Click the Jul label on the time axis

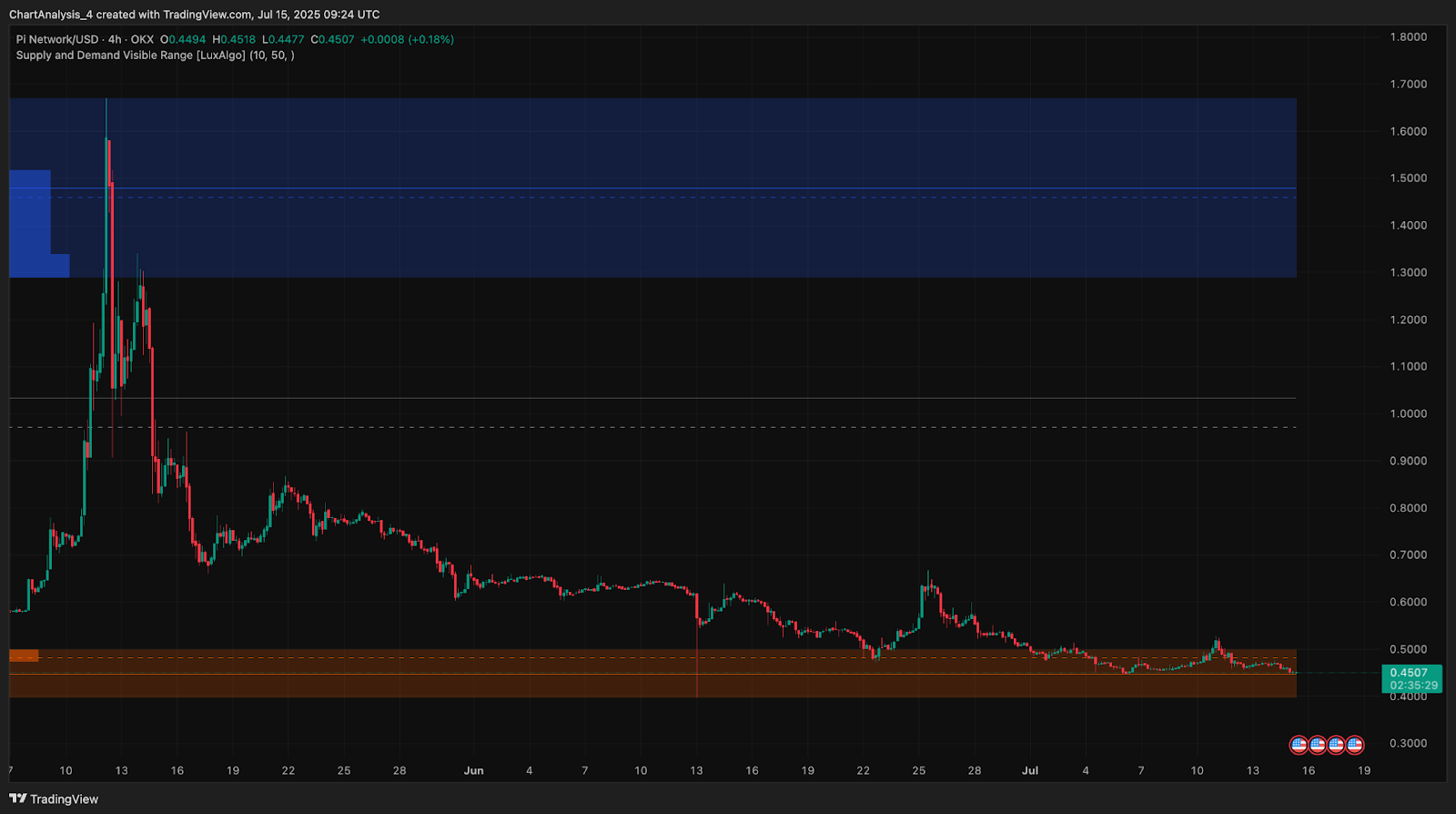1029,770
